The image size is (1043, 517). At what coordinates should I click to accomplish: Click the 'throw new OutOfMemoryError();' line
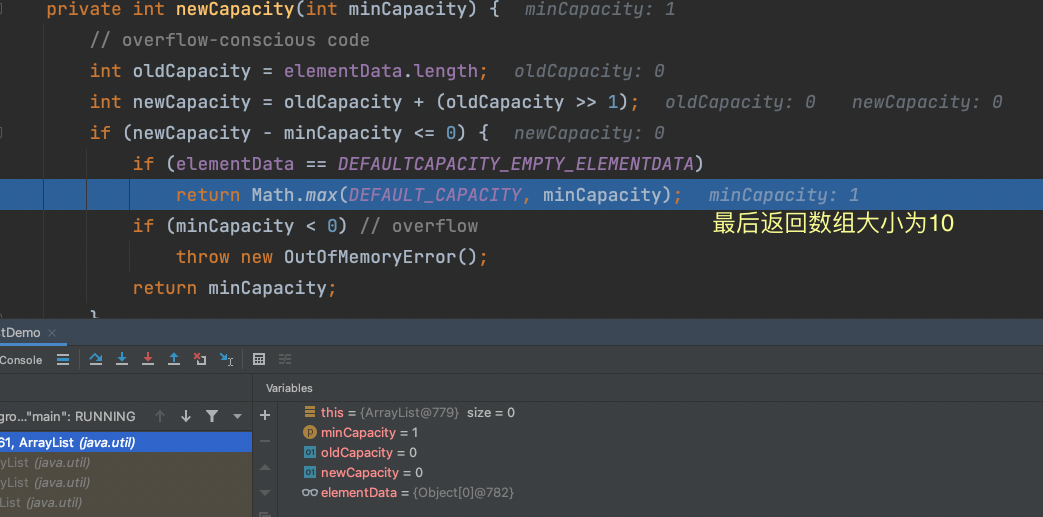pos(332,257)
